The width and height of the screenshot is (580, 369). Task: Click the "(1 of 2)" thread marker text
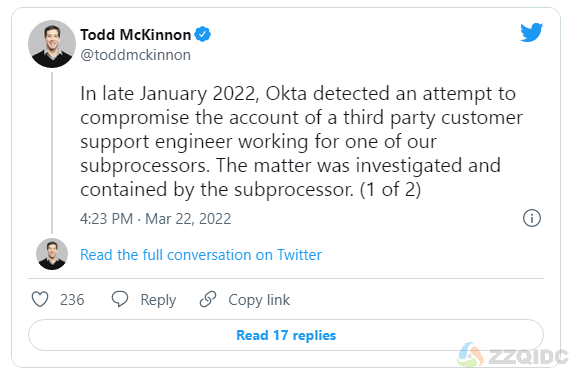click(390, 190)
